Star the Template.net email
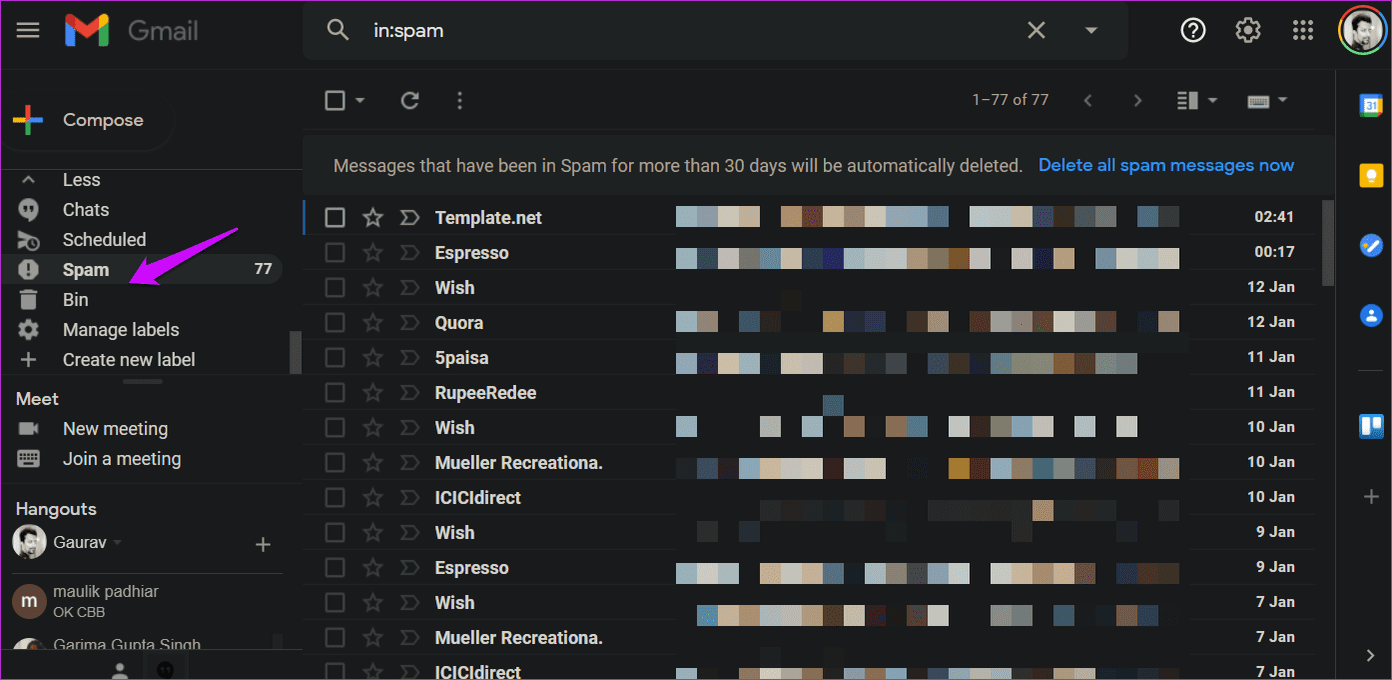This screenshot has width=1392, height=680. click(373, 217)
